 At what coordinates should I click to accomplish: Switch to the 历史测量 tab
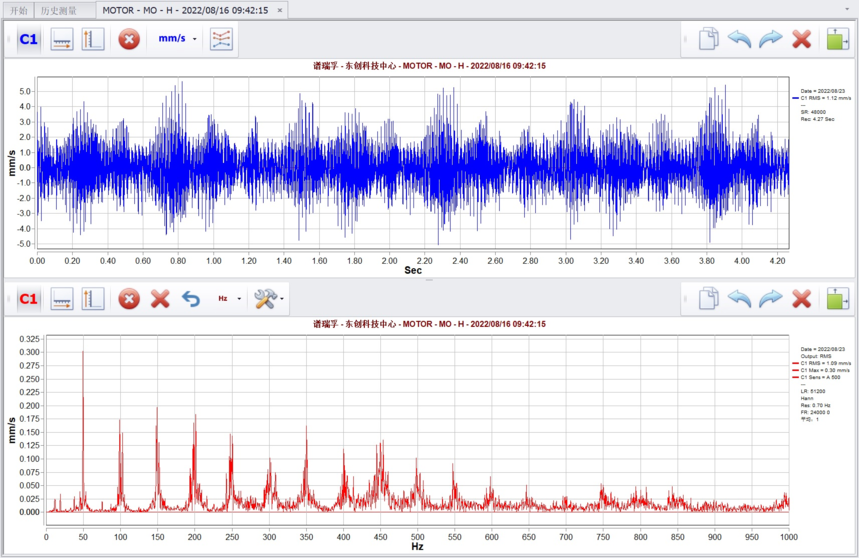coord(59,10)
